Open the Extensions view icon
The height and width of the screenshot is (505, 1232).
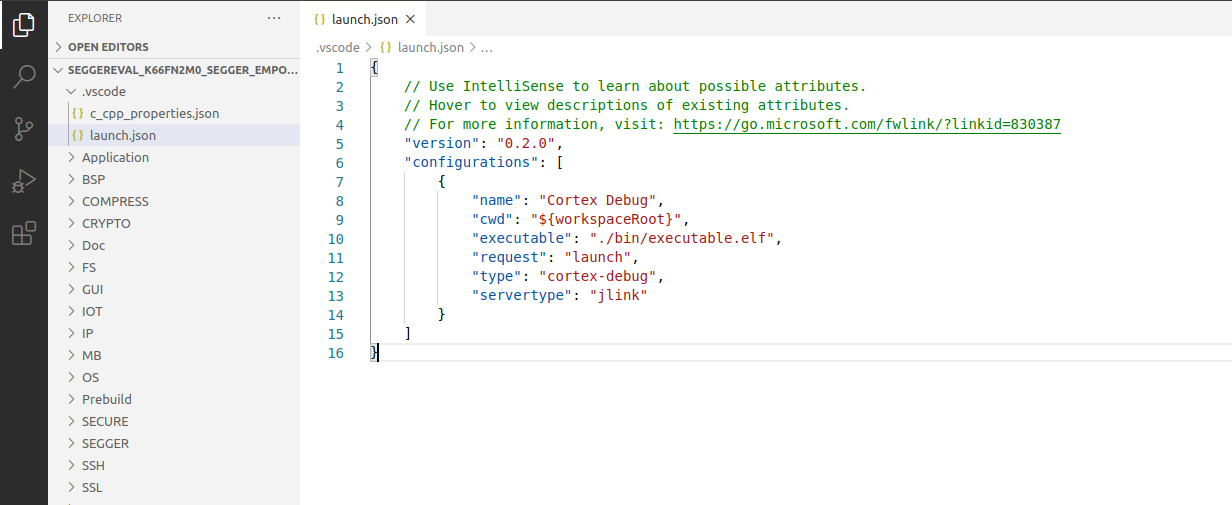(x=23, y=234)
